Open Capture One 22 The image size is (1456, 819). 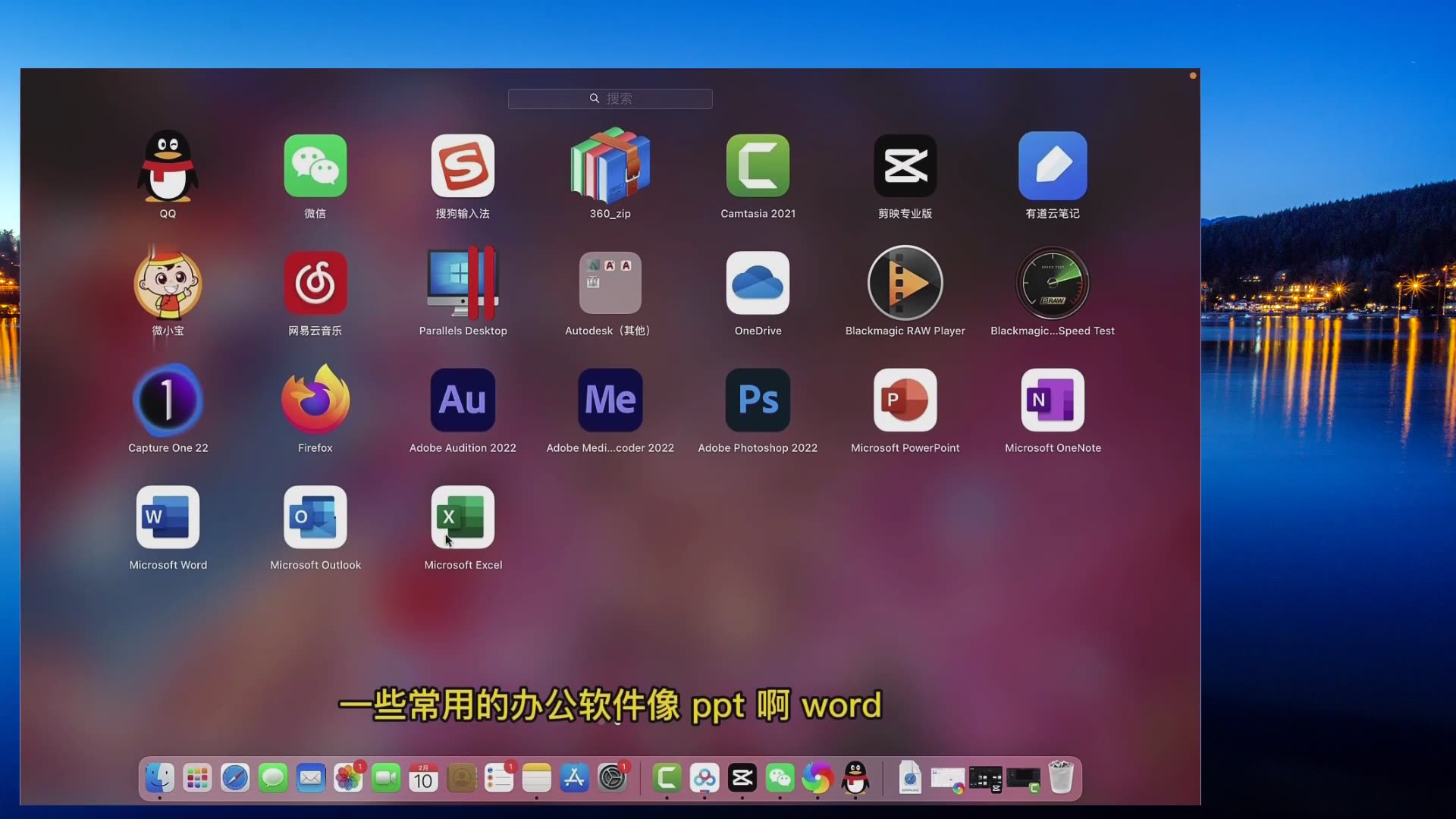pyautogui.click(x=168, y=400)
